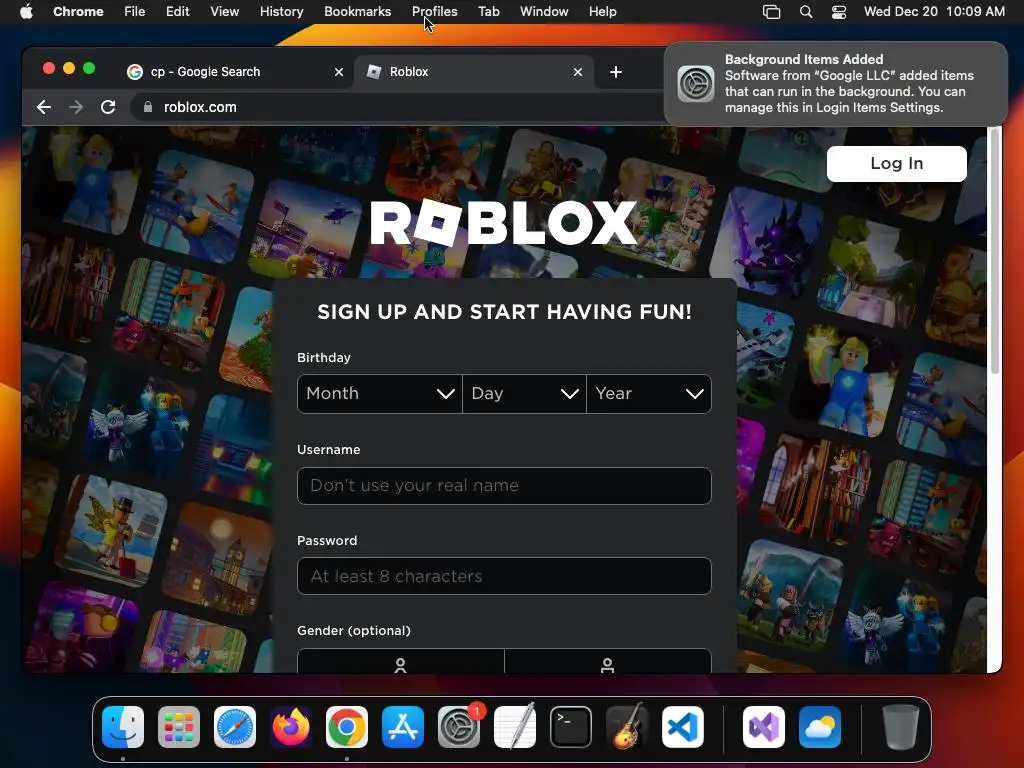Open Visual Studio Code from the Dock
This screenshot has height=768, width=1024.
(682, 727)
